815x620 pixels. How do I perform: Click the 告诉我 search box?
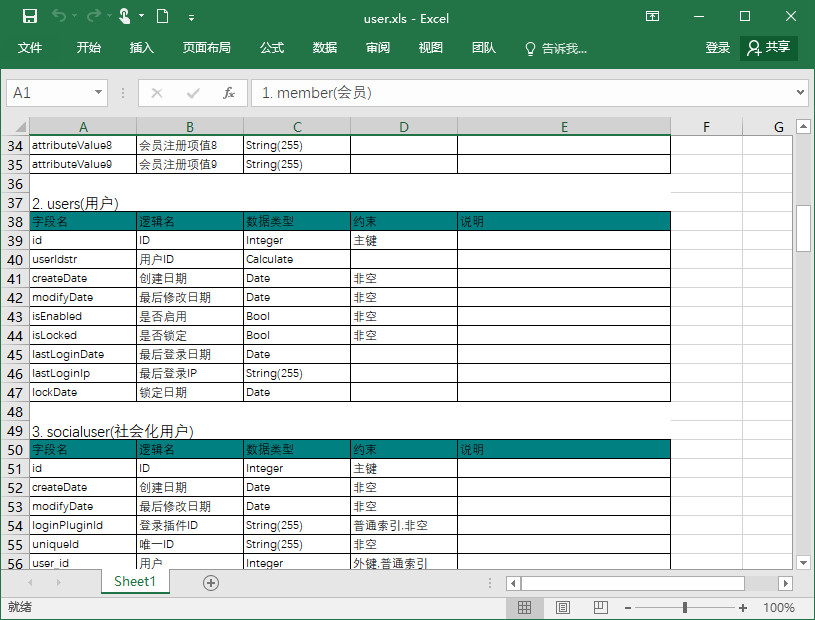tap(556, 48)
